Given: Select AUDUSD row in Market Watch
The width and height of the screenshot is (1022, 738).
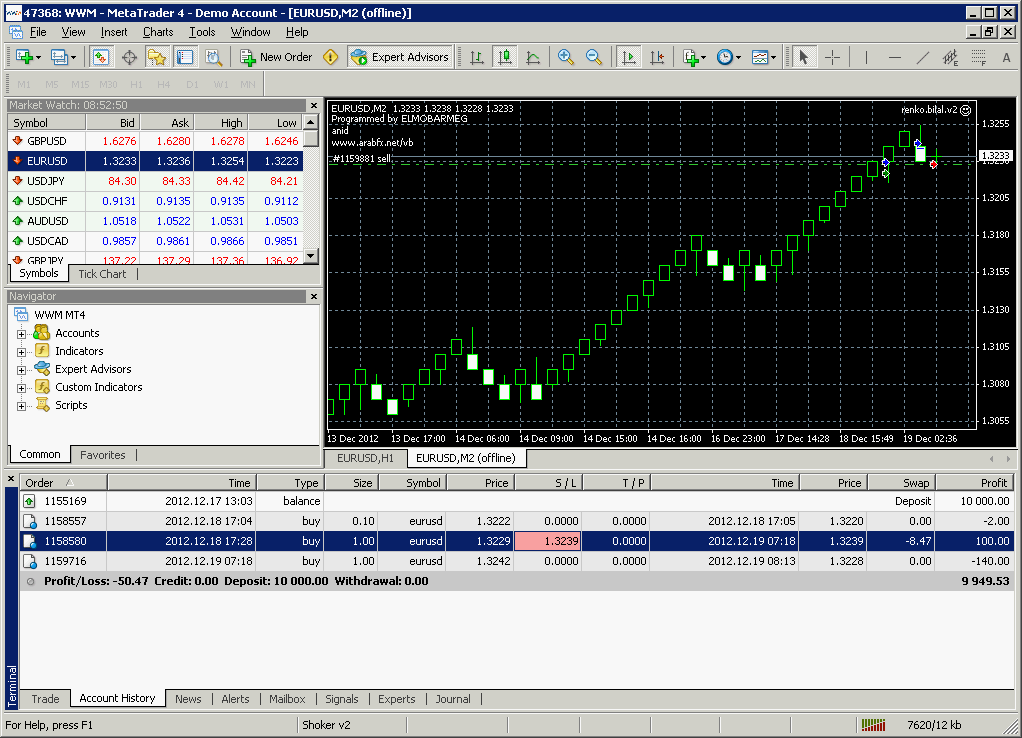Looking at the screenshot, I should (156, 221).
